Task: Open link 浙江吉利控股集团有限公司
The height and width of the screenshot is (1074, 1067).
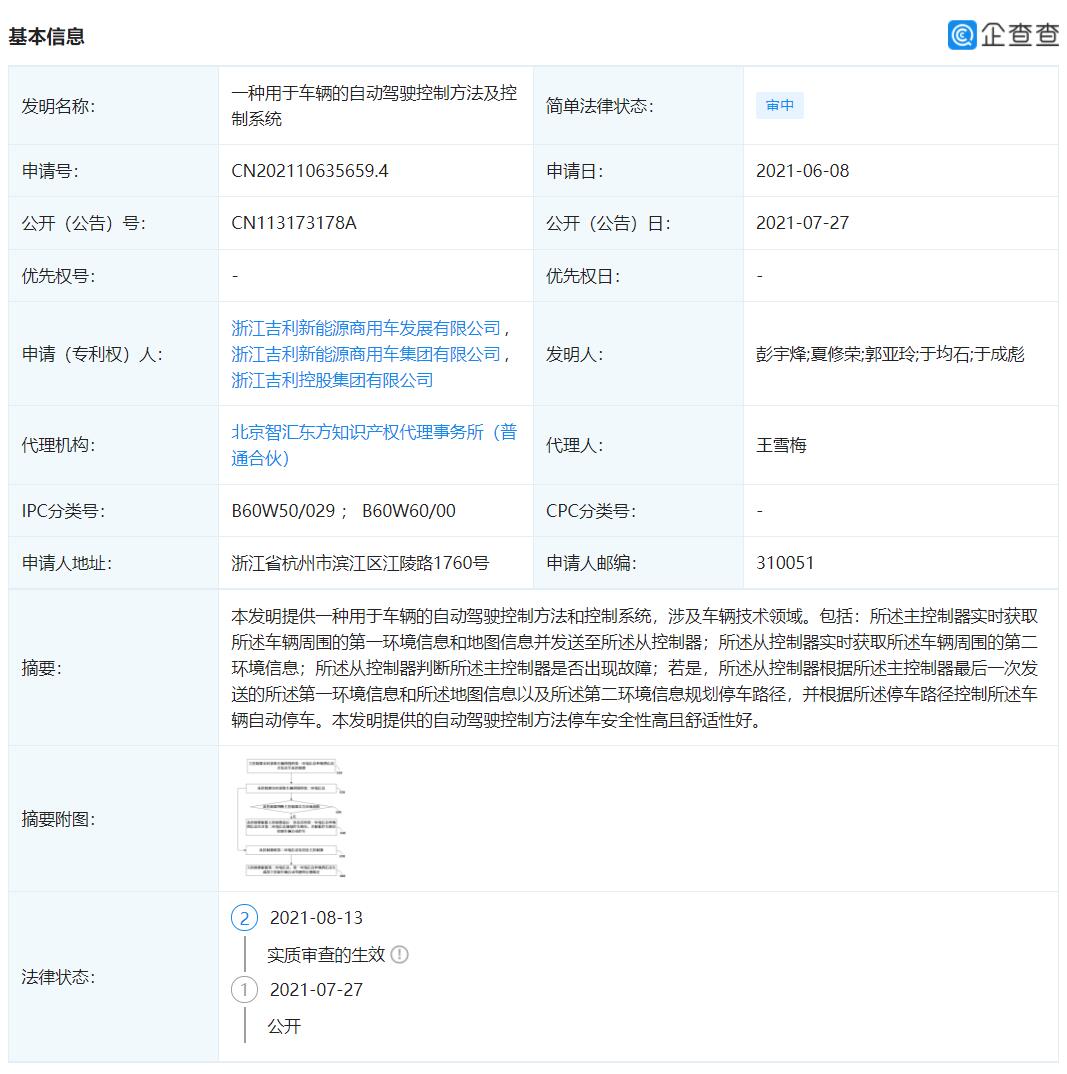Action: (x=330, y=379)
